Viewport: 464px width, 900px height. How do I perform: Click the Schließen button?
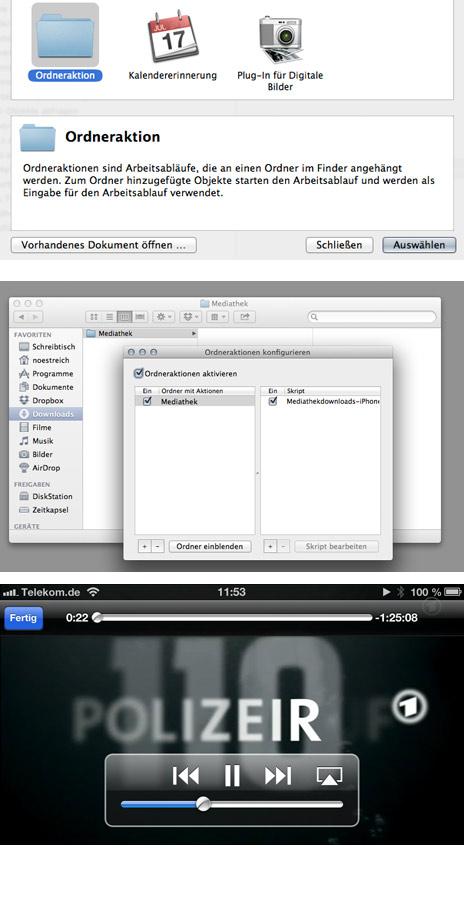[339, 245]
